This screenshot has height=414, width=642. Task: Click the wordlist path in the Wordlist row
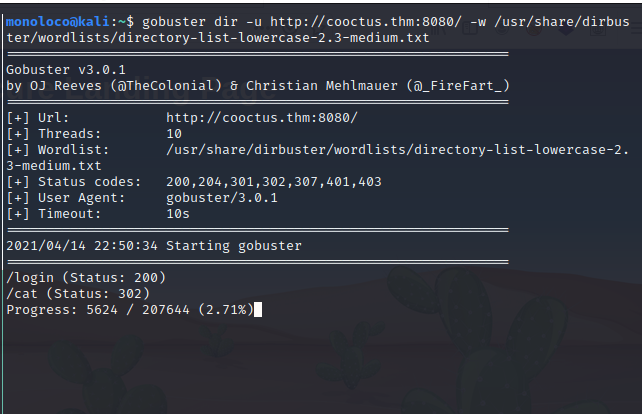click(317, 158)
